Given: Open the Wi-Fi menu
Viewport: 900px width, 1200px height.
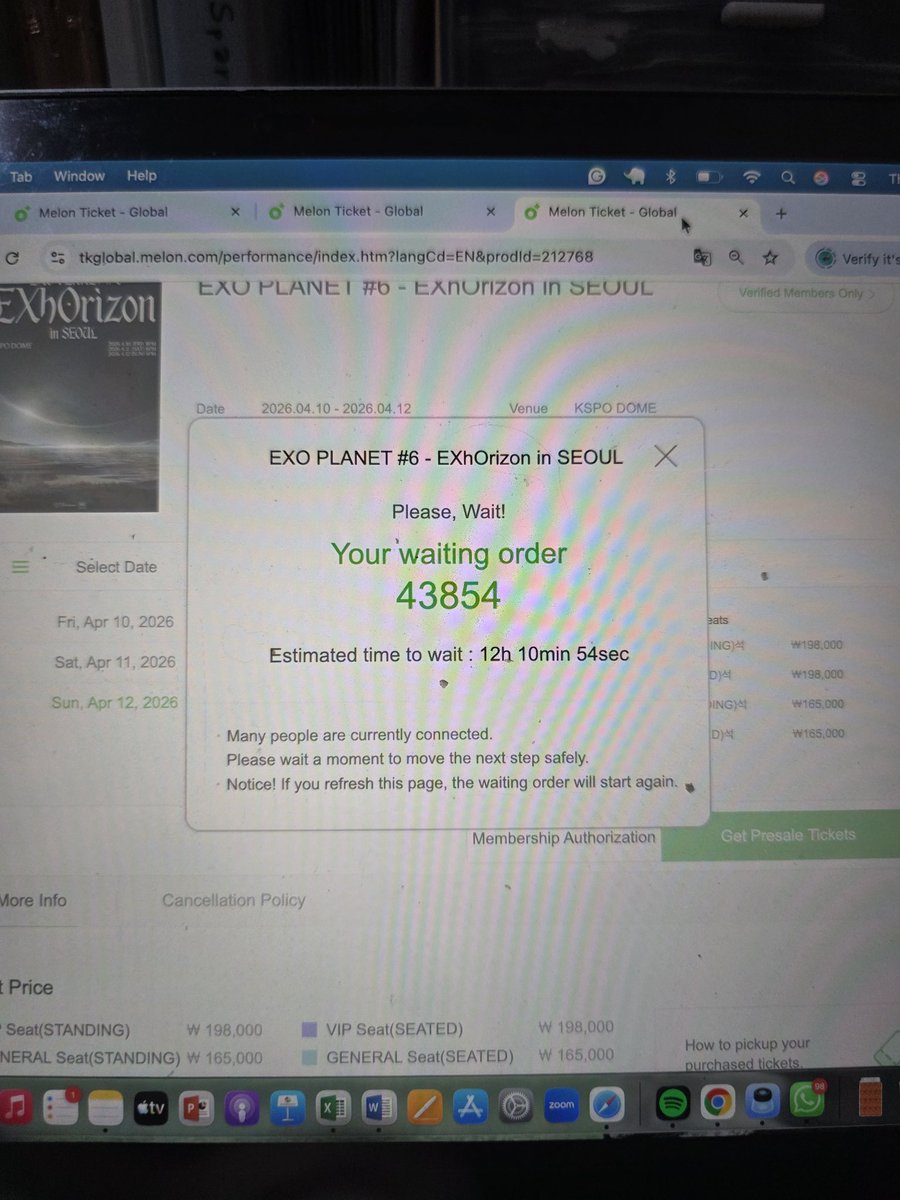Looking at the screenshot, I should (x=751, y=178).
